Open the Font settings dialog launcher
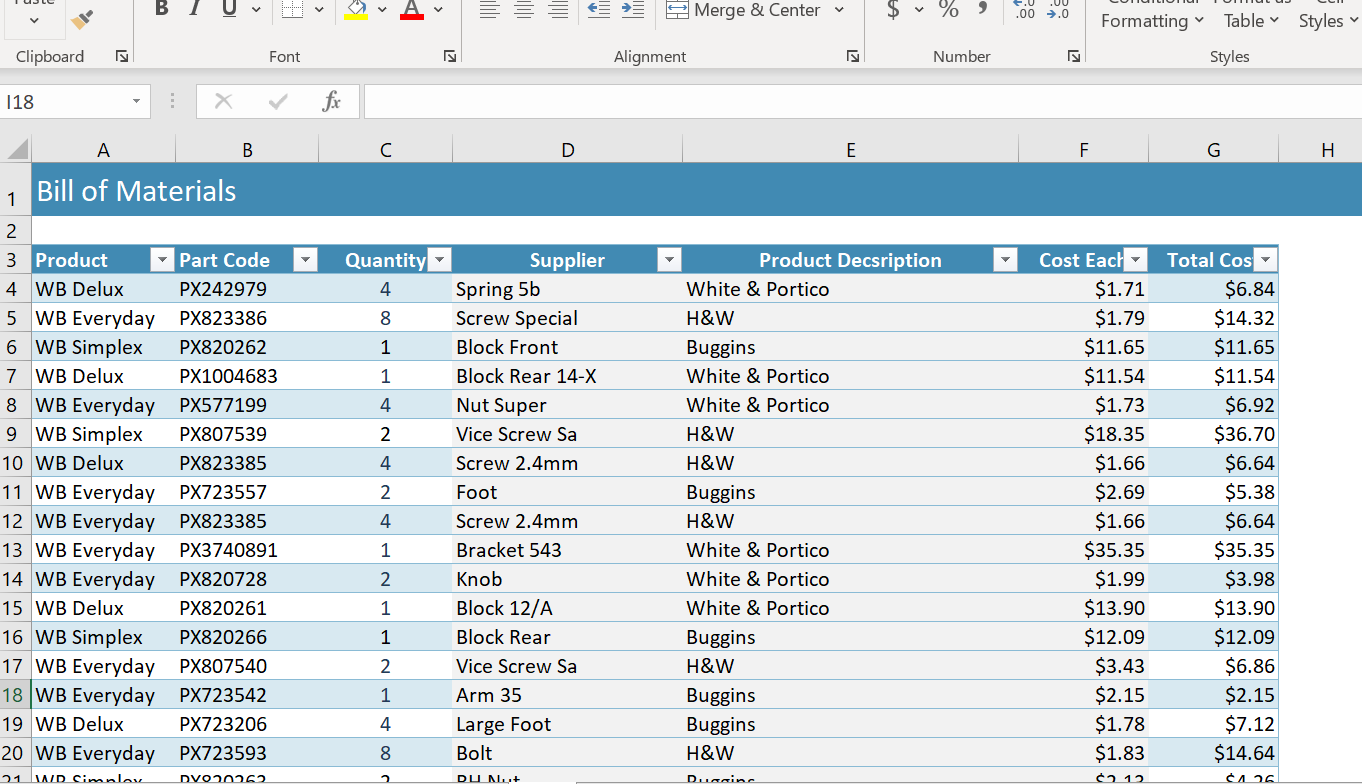This screenshot has width=1362, height=784. 449,56
